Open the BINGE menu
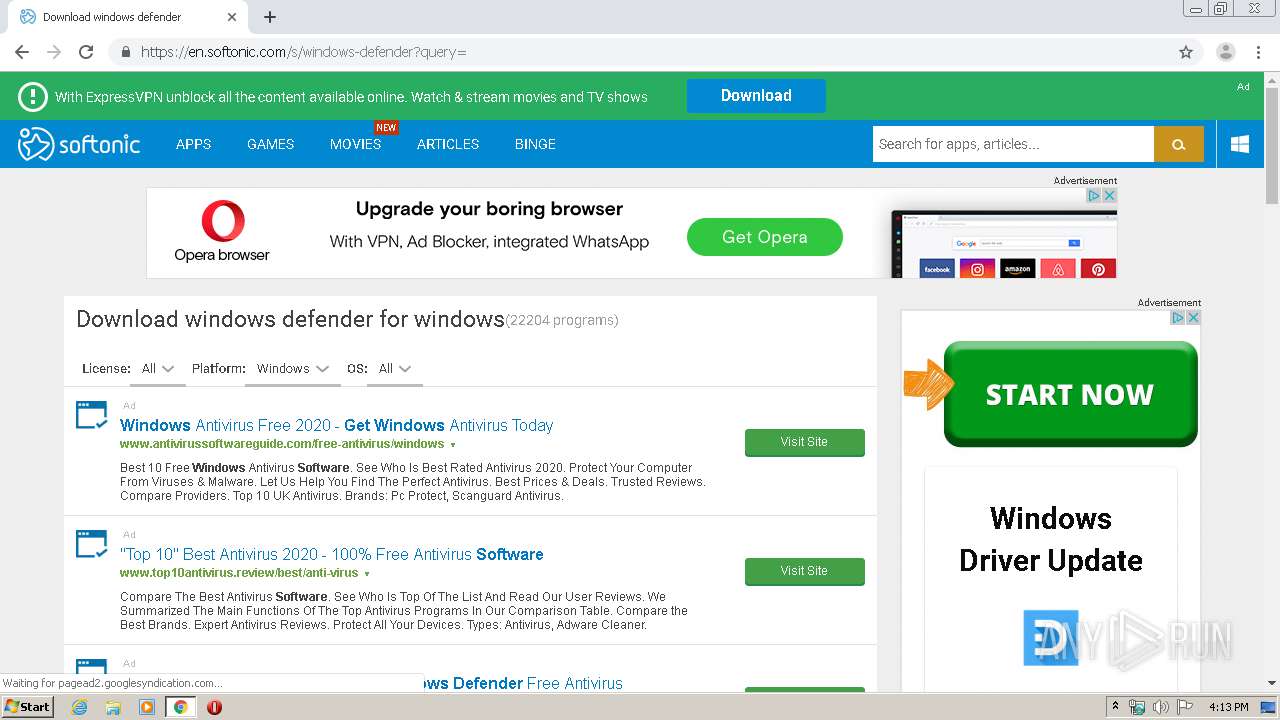Image resolution: width=1280 pixels, height=720 pixels. coord(535,144)
